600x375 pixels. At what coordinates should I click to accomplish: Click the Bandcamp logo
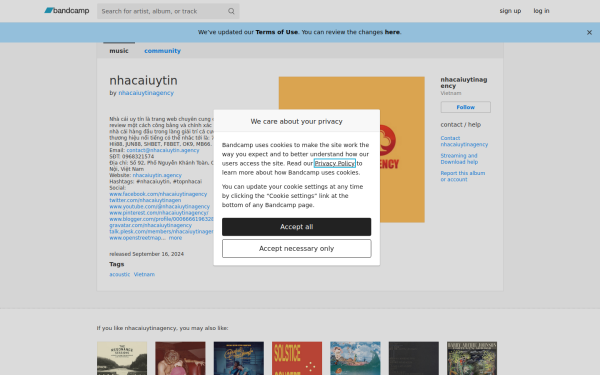pos(67,11)
